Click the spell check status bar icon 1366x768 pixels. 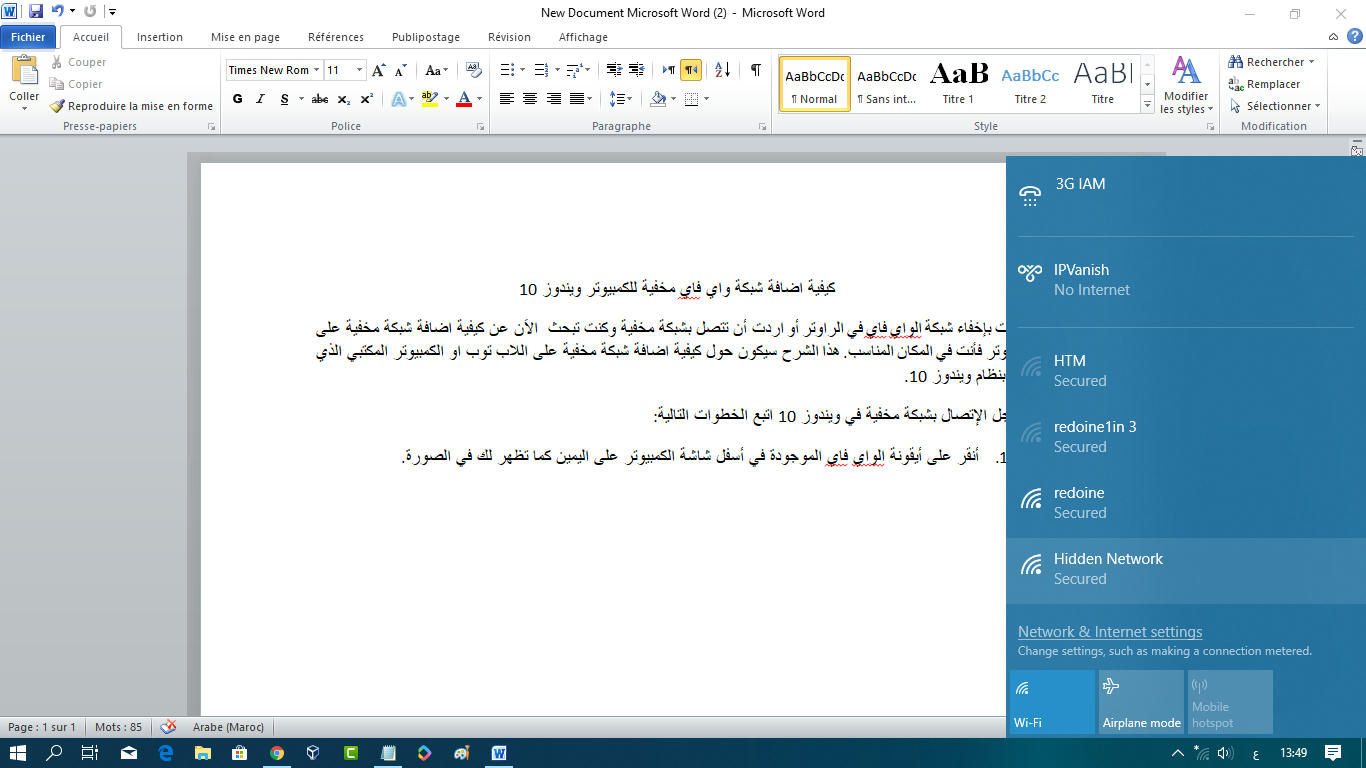(169, 727)
